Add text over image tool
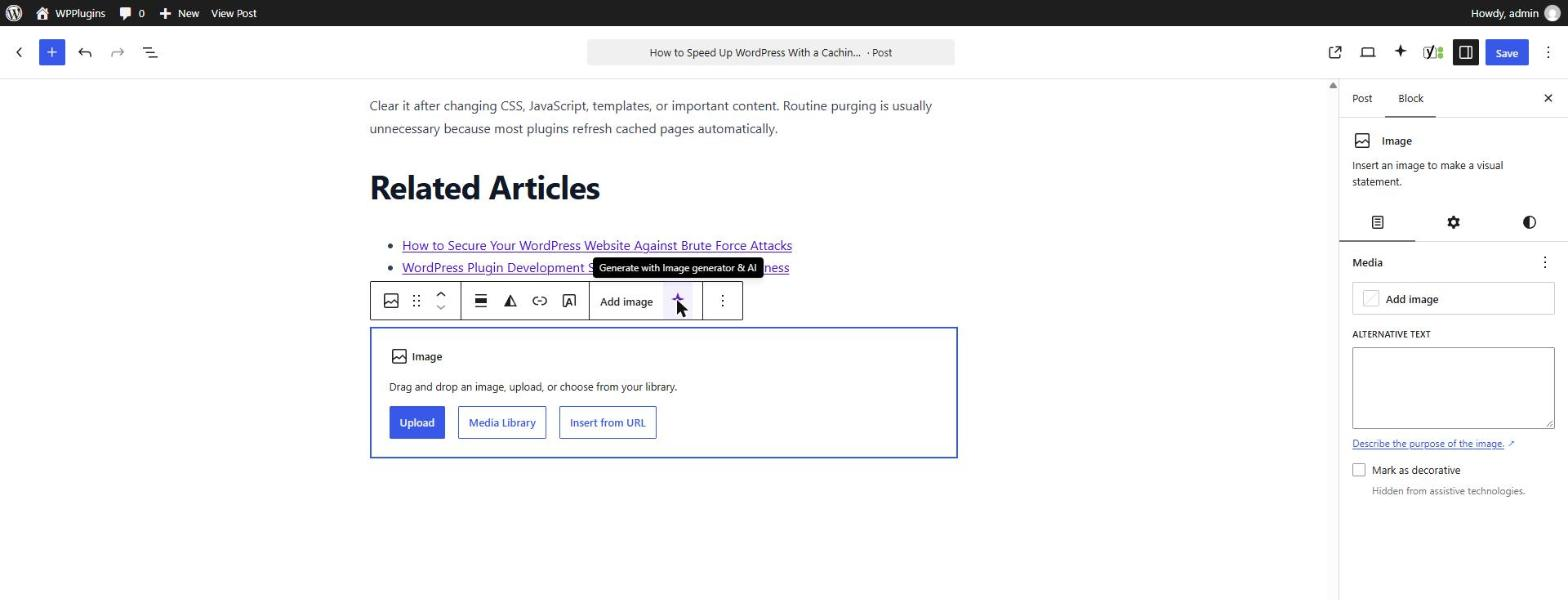 coord(569,301)
